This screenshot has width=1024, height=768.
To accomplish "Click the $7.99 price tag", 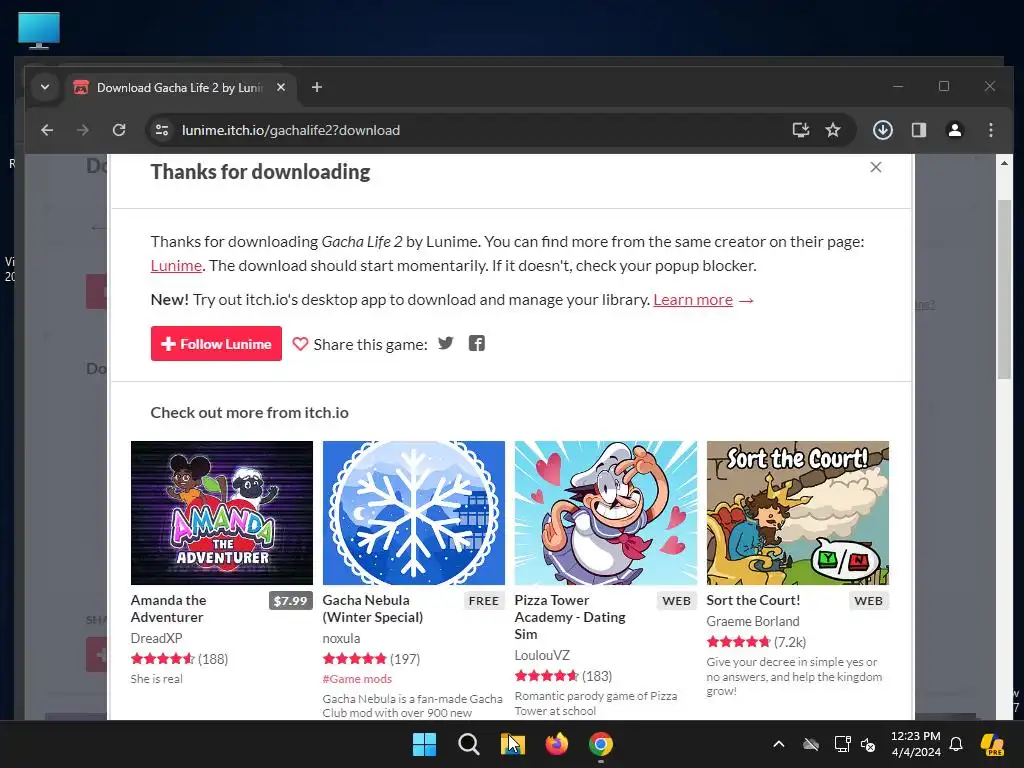I will tap(291, 601).
